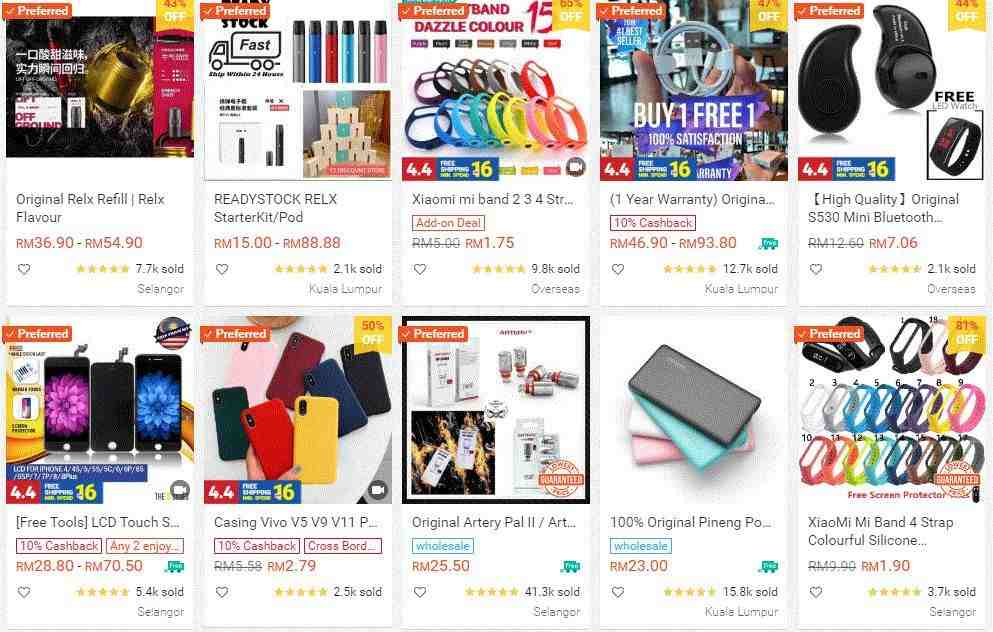The width and height of the screenshot is (993, 632).
Task: Select wholesale label under Pineng Power bank
Action: tap(641, 546)
